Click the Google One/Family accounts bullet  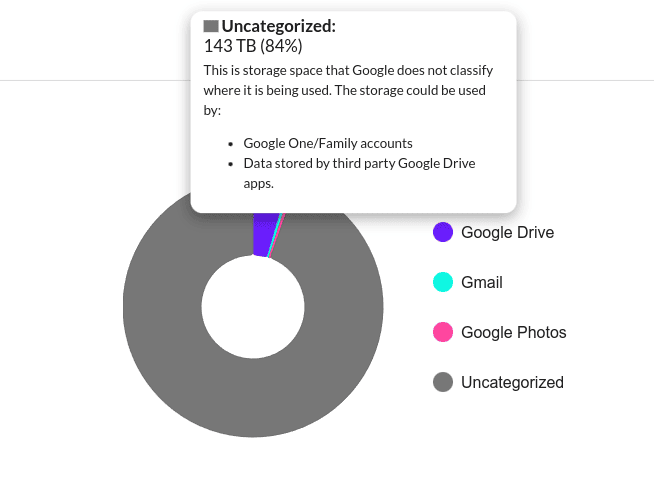pos(328,143)
